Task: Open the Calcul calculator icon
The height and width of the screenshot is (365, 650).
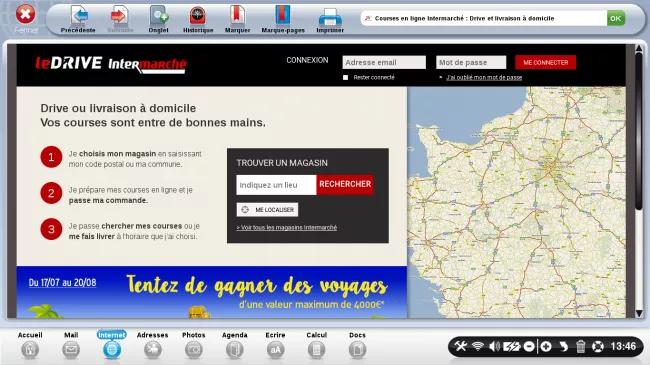Action: [316, 350]
